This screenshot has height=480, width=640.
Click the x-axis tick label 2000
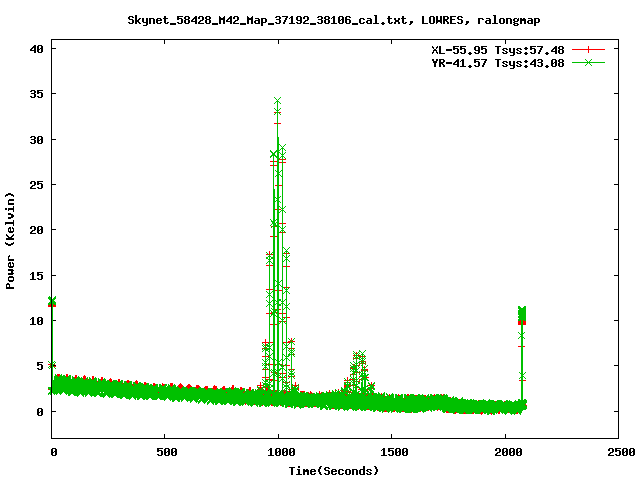pyautogui.click(x=508, y=452)
